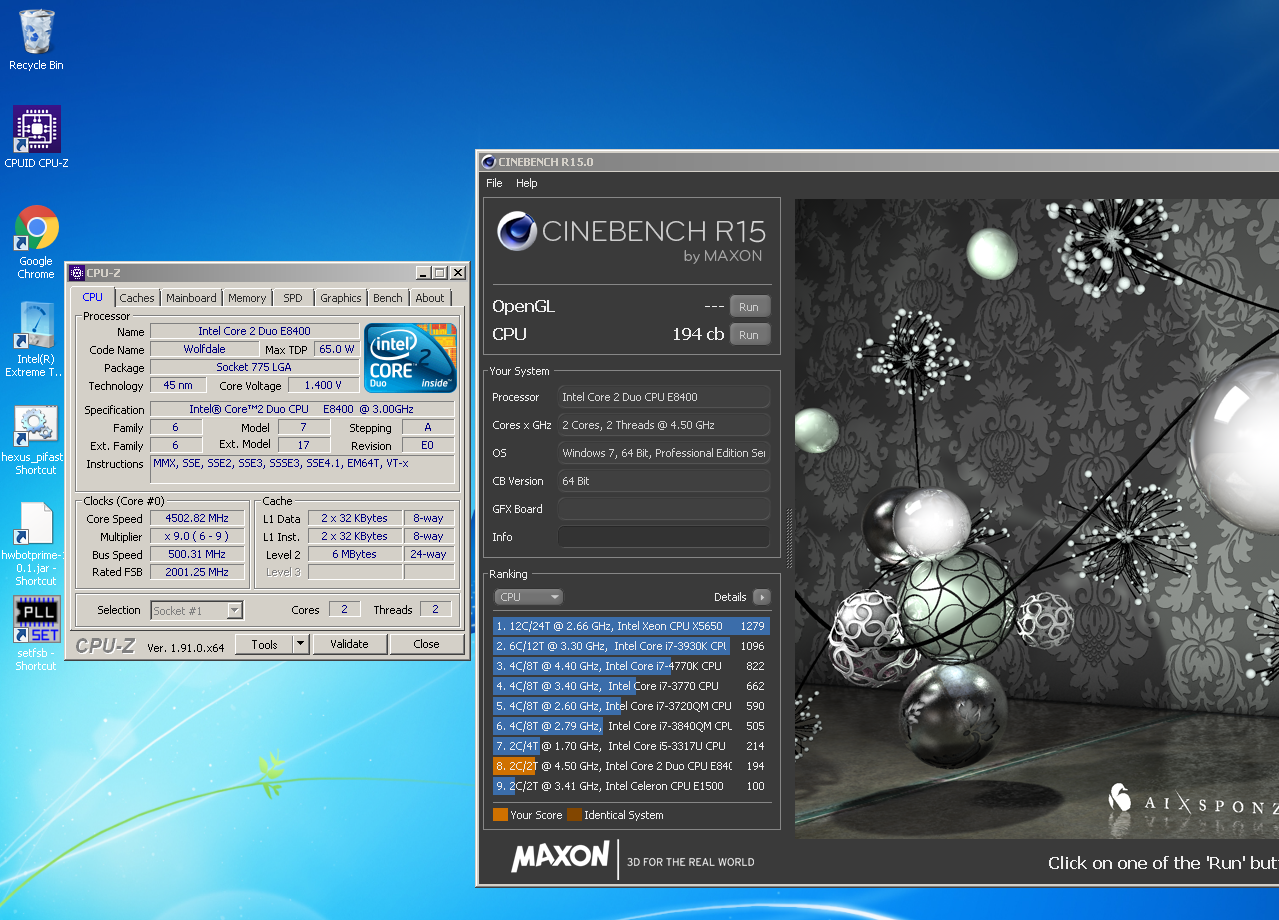Select ranking entry Core i7-3720QM
Viewport: 1279px width, 920px height.
point(632,706)
